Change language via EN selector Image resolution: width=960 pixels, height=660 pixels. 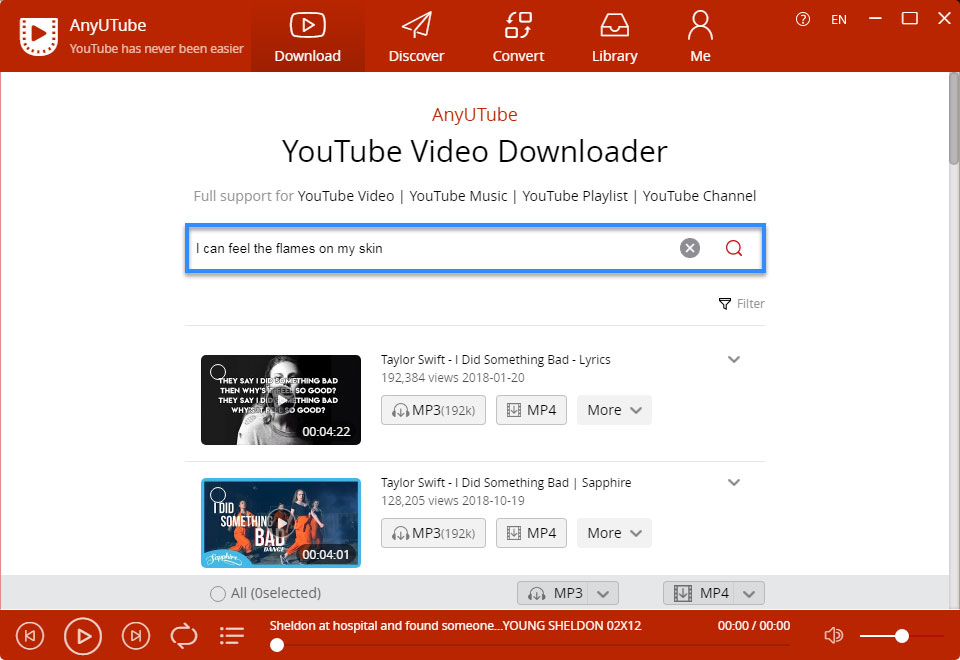839,20
